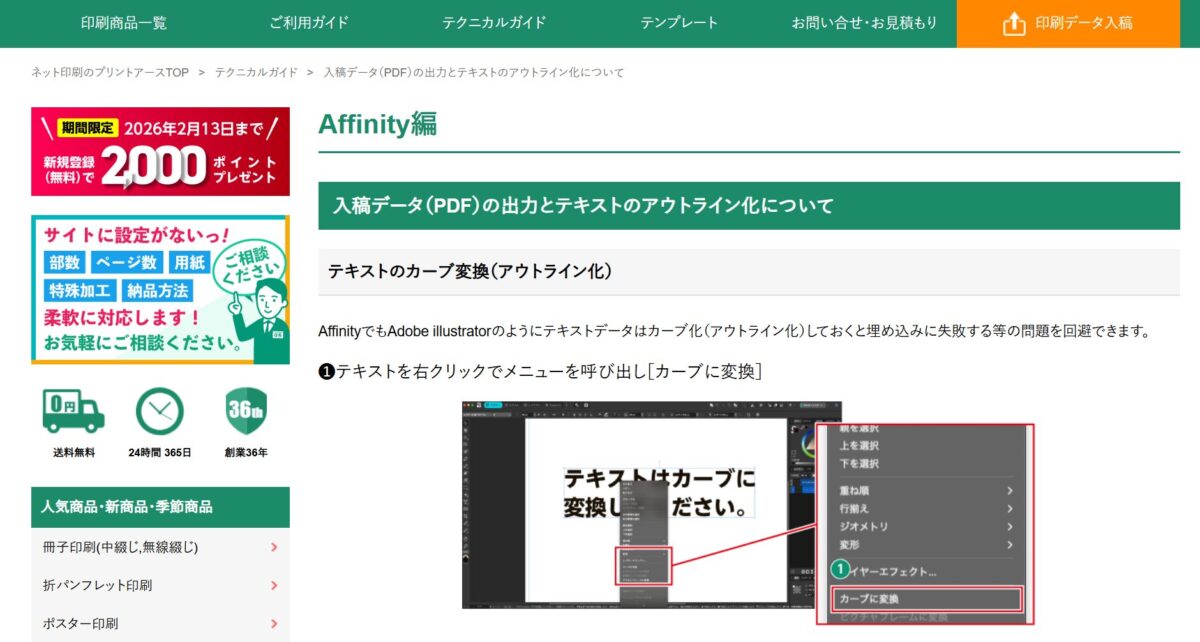Click ネット印刷のプリントアースTOP breadcrumb link
This screenshot has height=642, width=1200.
110,73
